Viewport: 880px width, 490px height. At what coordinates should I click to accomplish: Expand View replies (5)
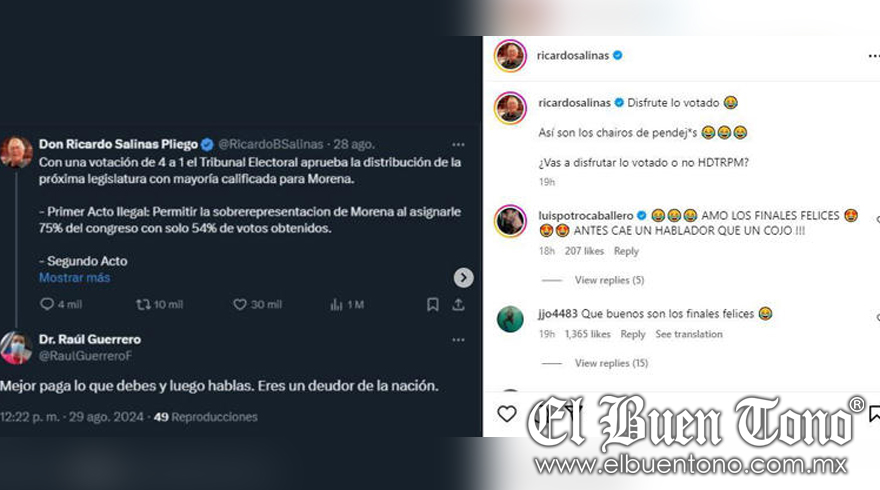pyautogui.click(x=609, y=280)
